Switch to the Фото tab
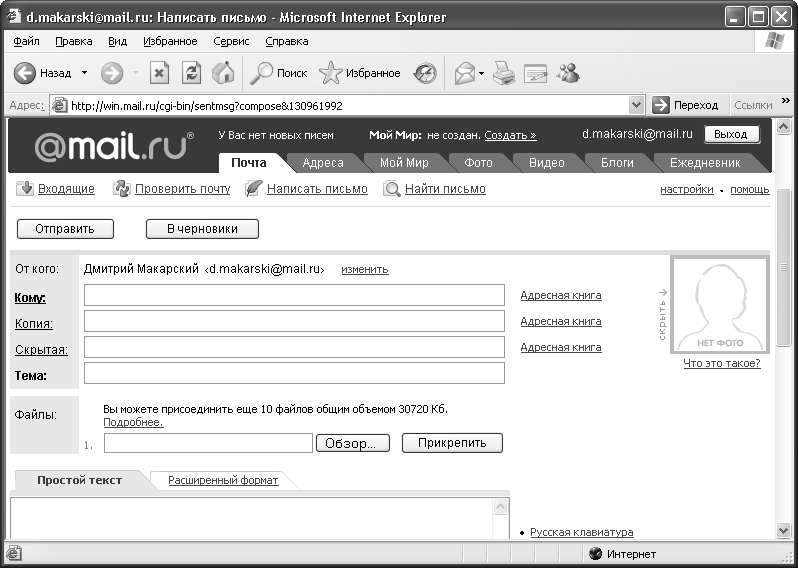The image size is (798, 568). click(478, 163)
